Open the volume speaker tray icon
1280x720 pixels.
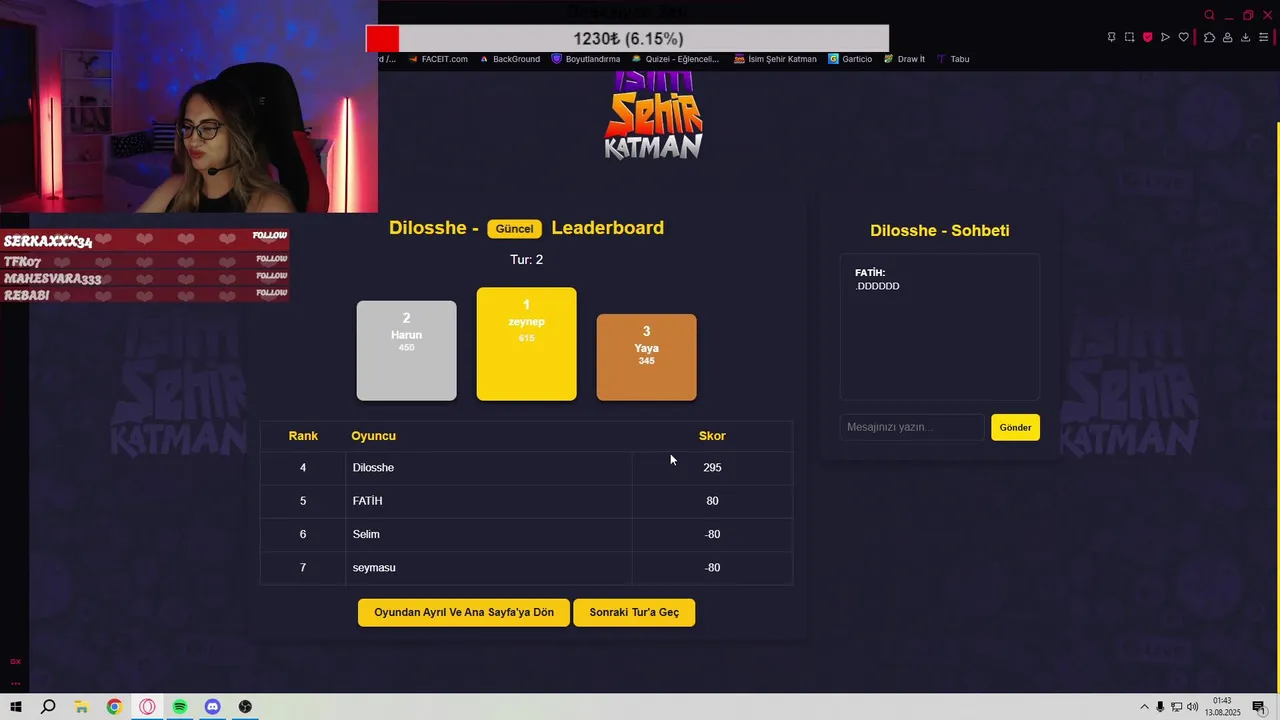(1192, 707)
